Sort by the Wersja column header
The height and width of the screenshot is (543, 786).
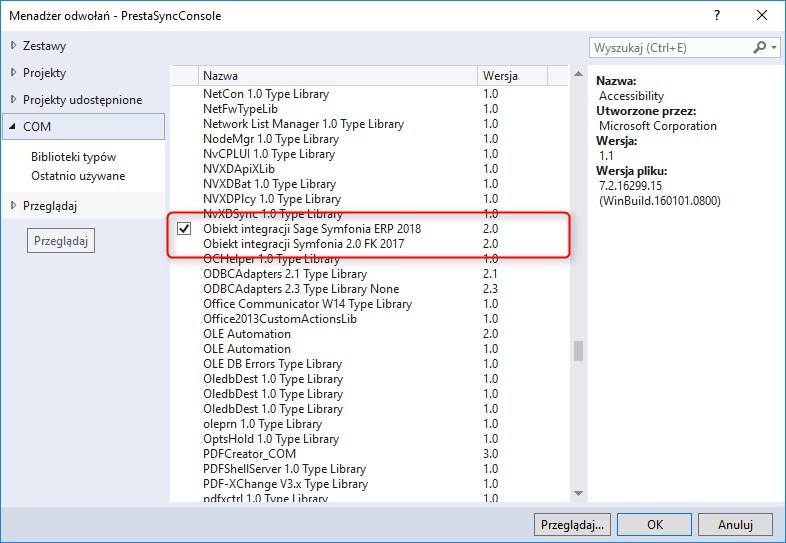click(512, 76)
